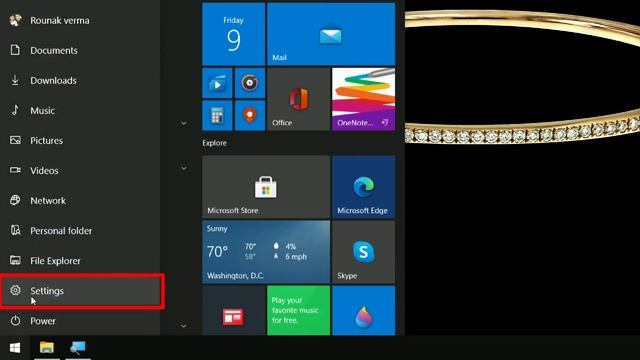Open the Calendar tile showing Friday 9

tap(233, 34)
